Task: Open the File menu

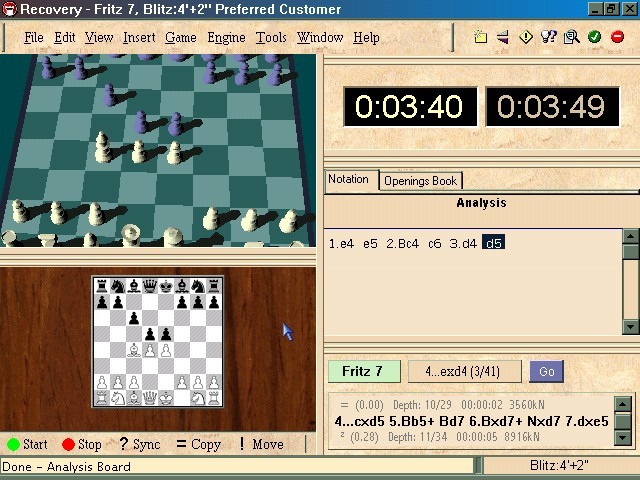Action: 34,38
